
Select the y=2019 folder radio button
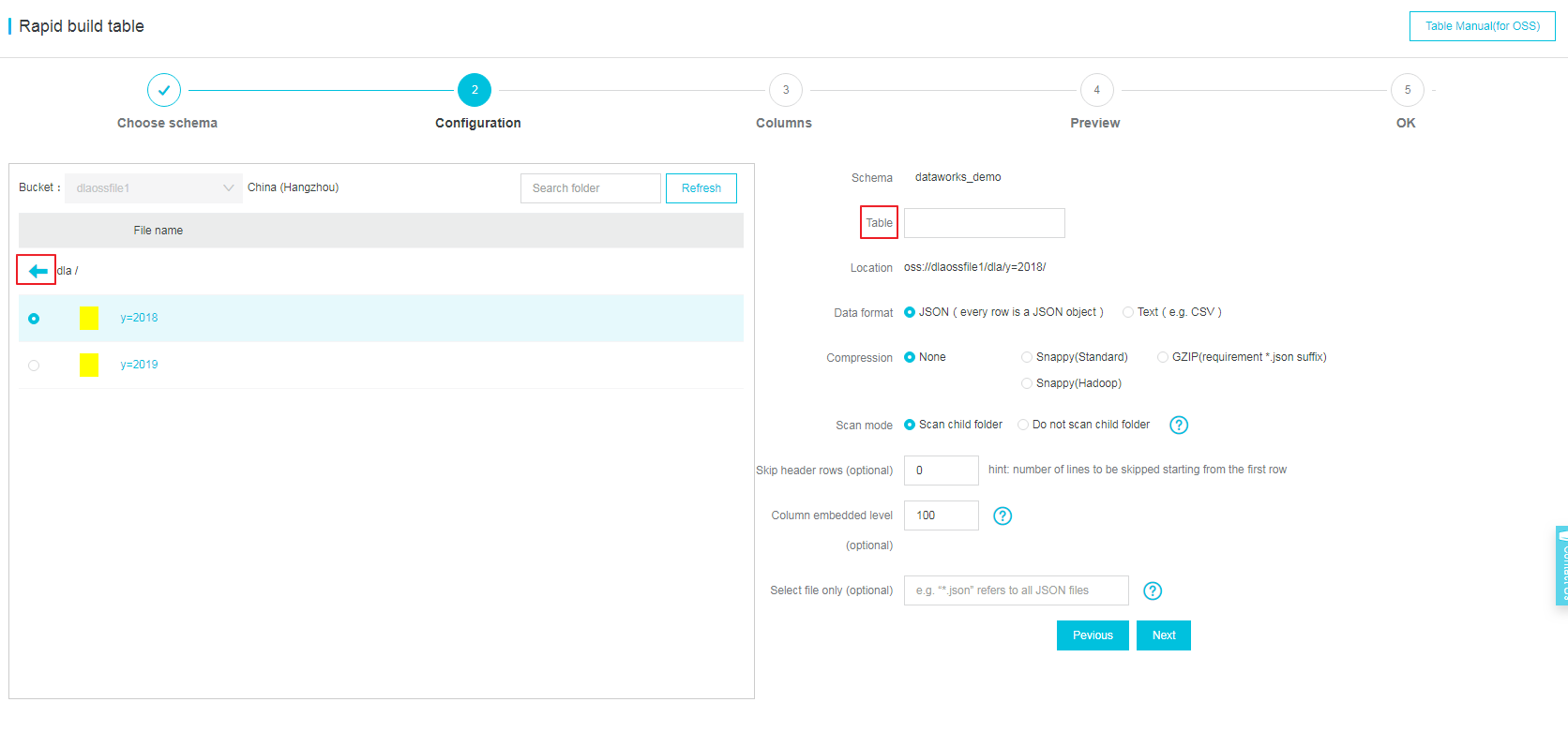(x=34, y=366)
